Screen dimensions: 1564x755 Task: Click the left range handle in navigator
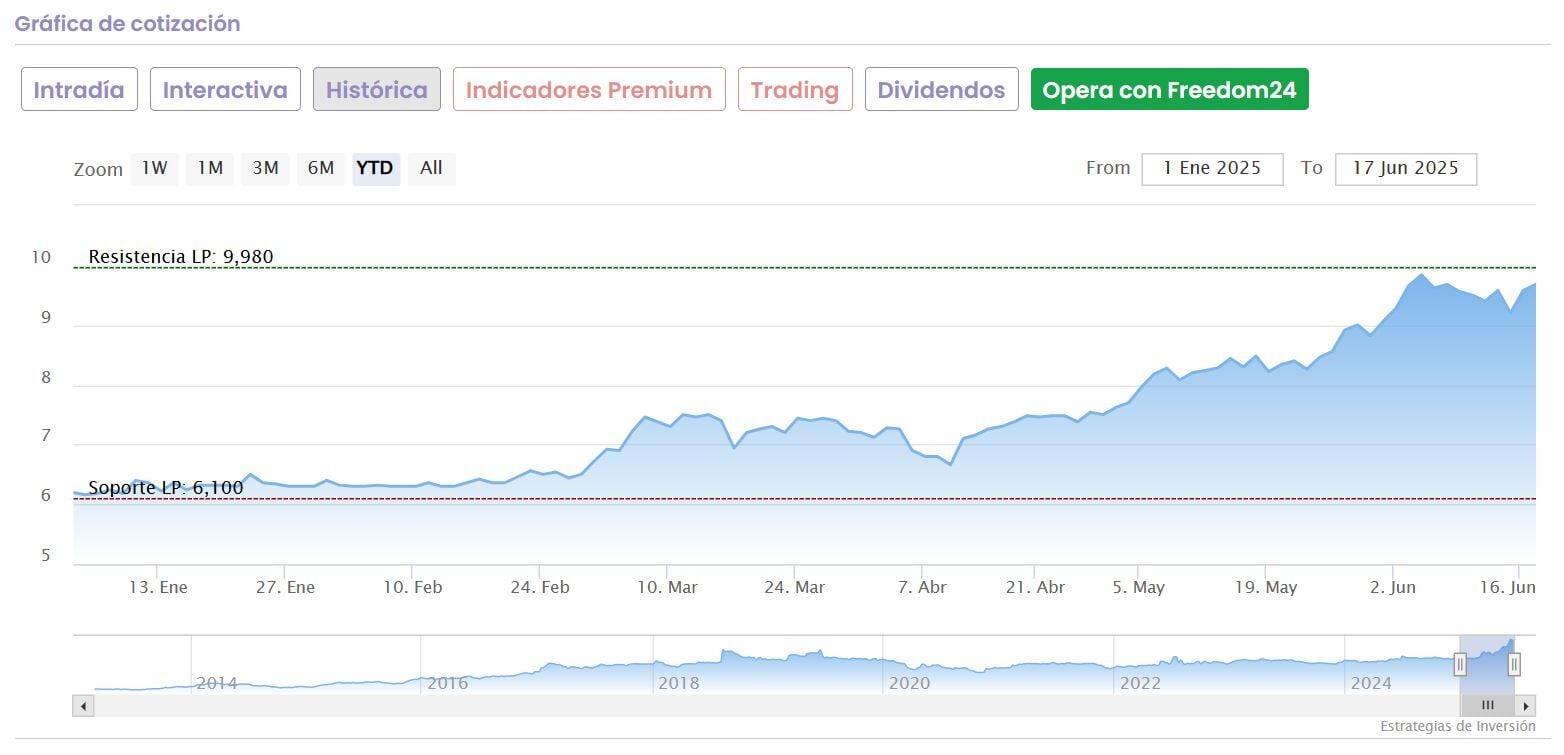tap(1460, 664)
